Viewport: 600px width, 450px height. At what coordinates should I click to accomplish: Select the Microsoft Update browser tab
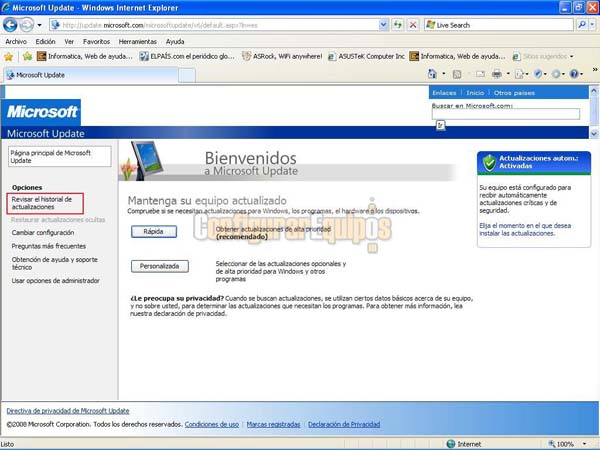[x=91, y=75]
